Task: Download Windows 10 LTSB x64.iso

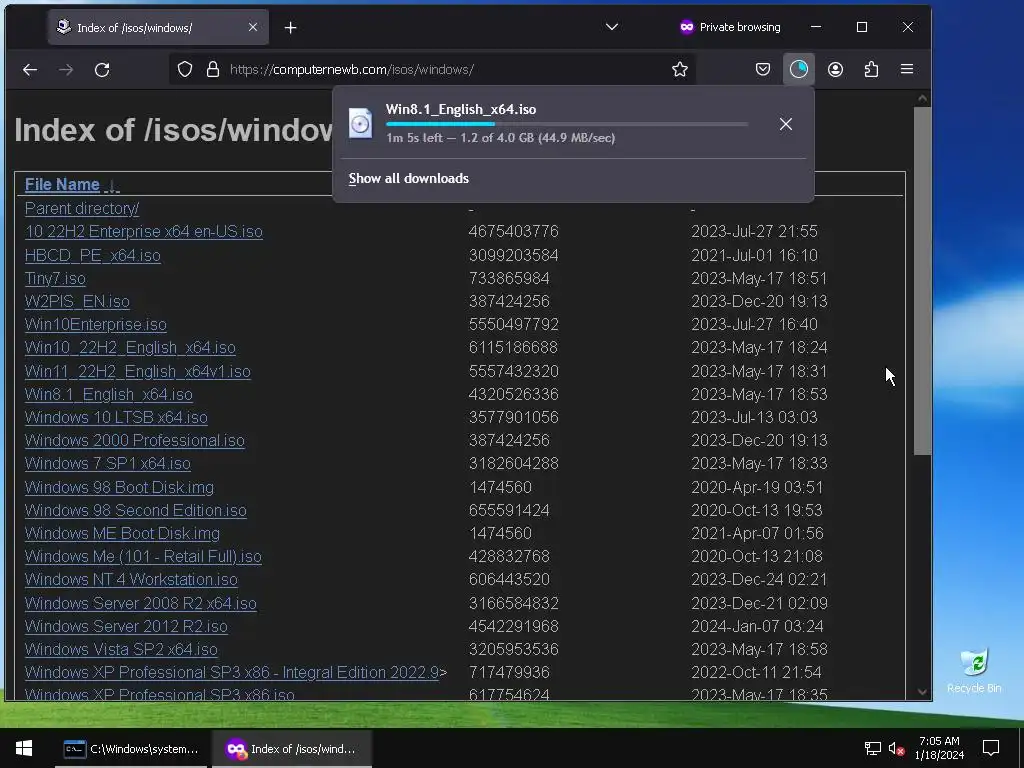Action: click(x=116, y=417)
